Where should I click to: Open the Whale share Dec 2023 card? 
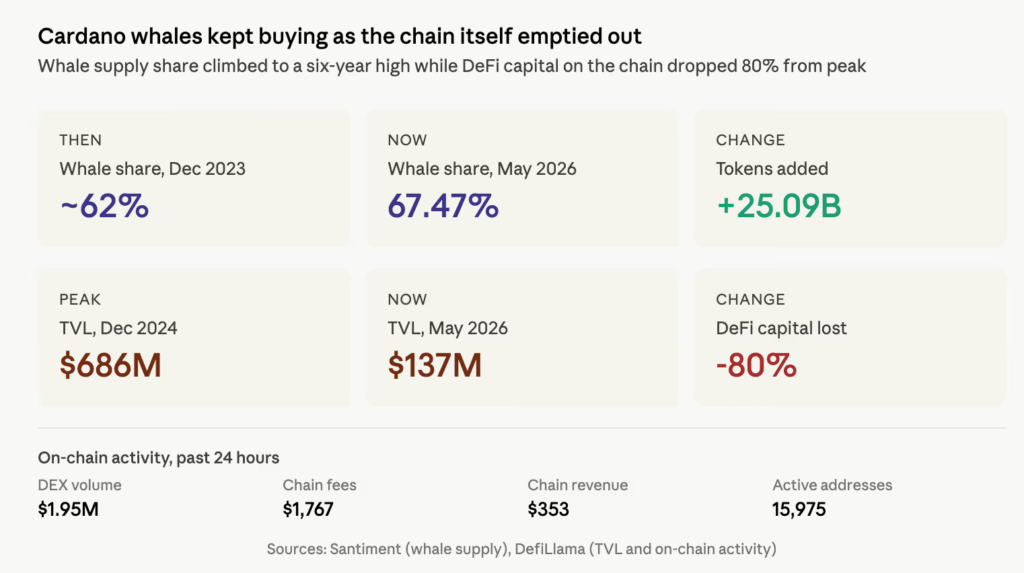194,178
